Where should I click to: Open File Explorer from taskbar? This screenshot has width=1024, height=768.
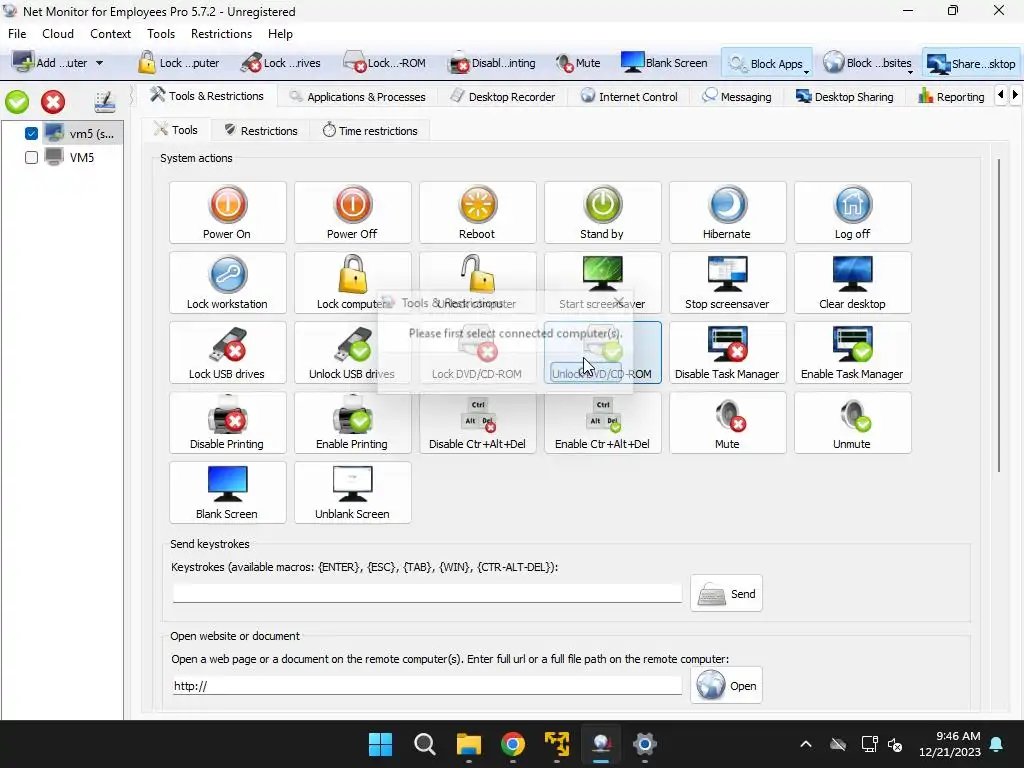[x=469, y=744]
